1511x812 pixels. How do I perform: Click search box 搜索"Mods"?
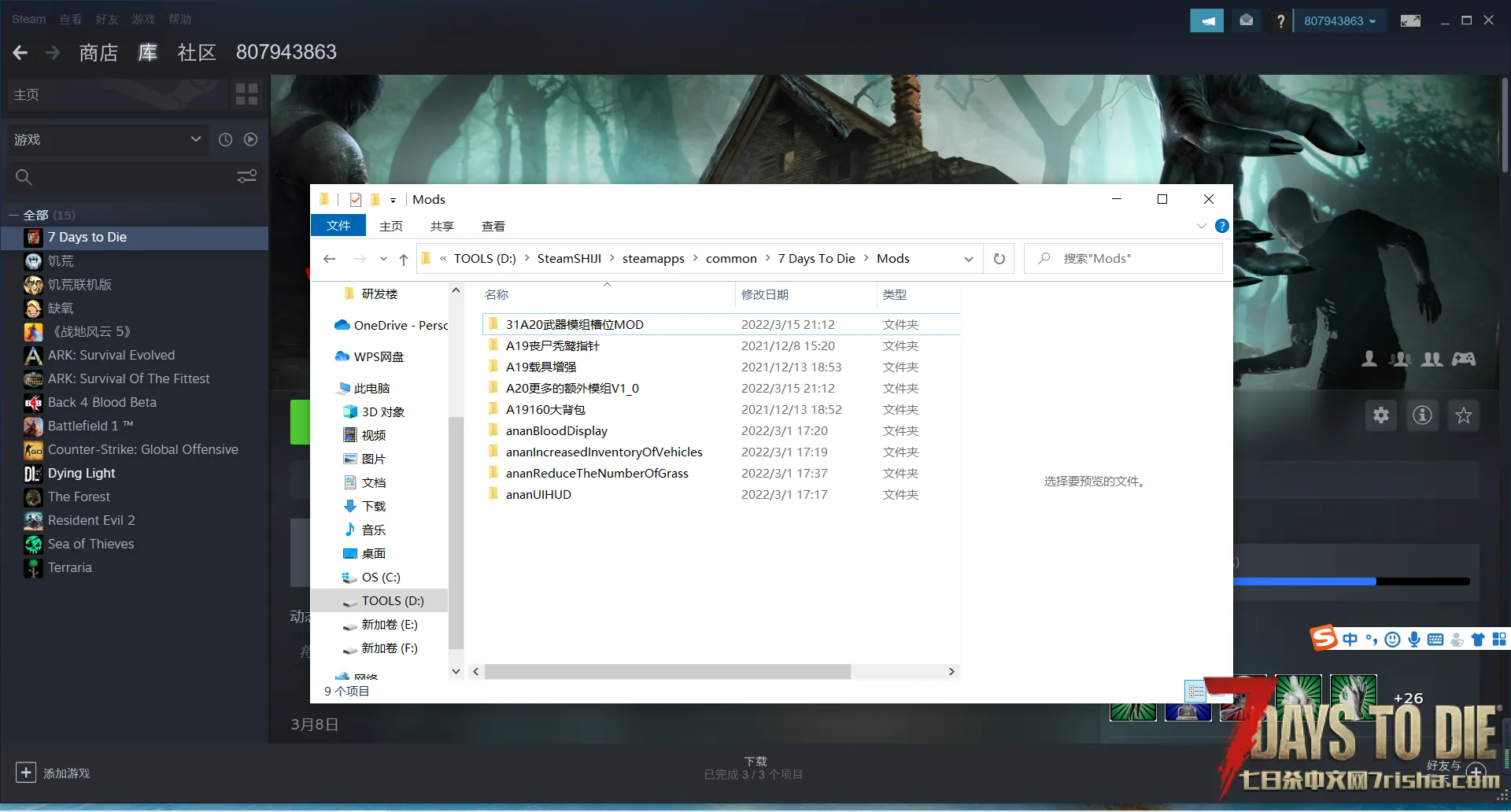pyautogui.click(x=1123, y=259)
